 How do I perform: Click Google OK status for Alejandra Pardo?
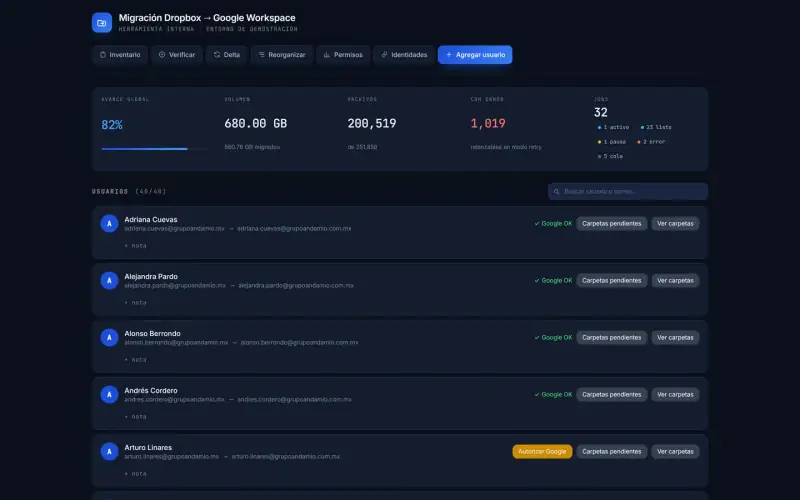click(553, 281)
